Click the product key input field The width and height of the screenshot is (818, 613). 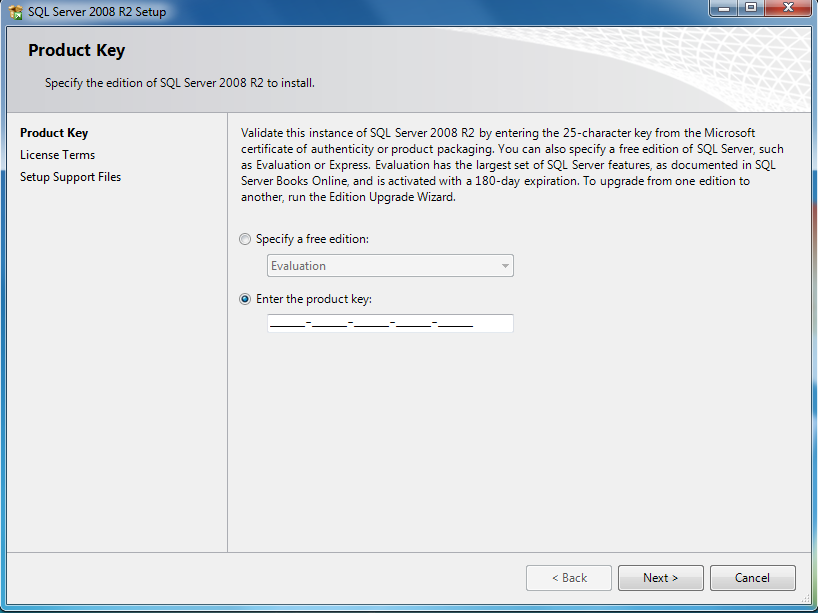tap(390, 323)
